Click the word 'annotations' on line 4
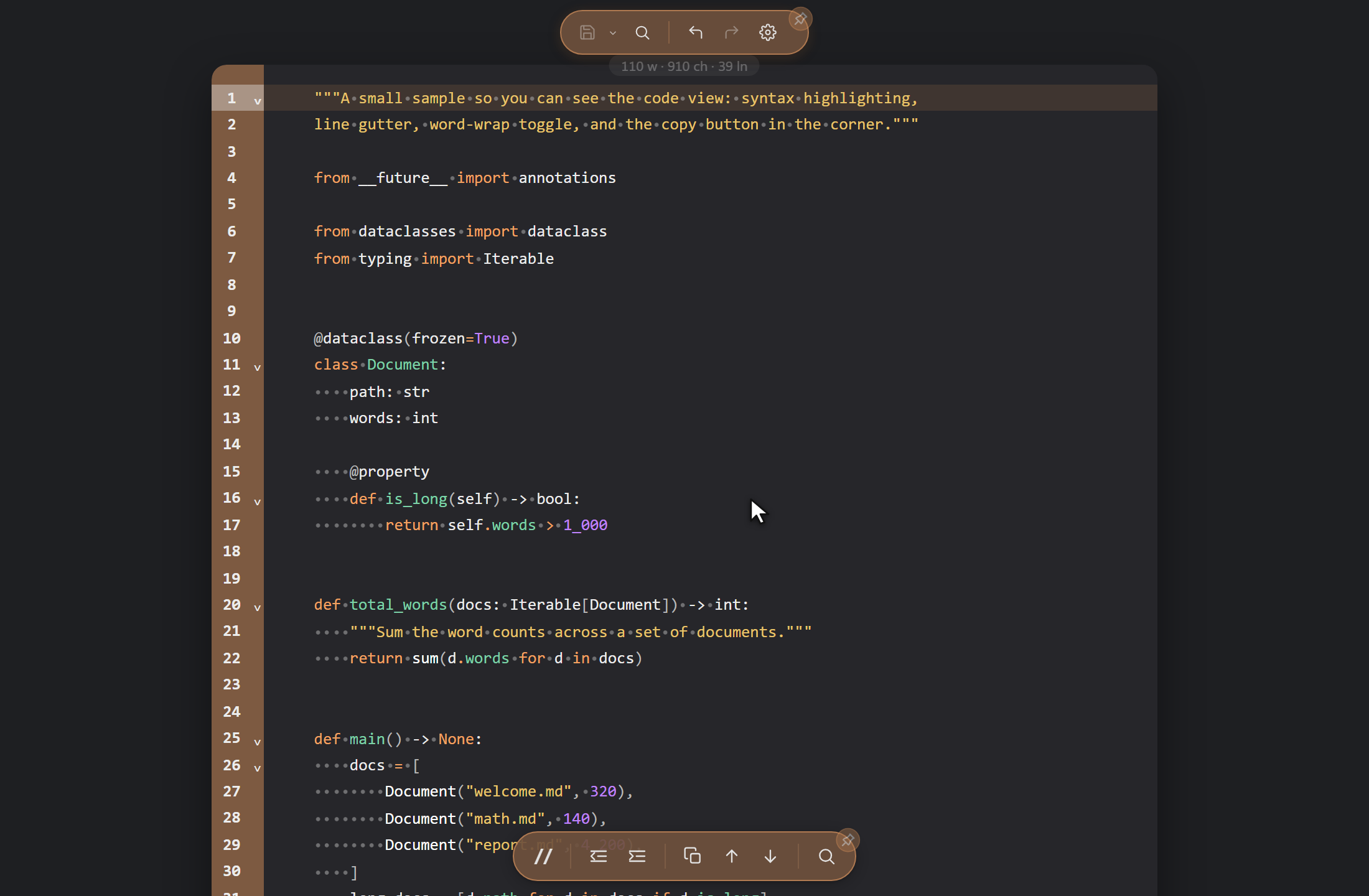 [567, 178]
